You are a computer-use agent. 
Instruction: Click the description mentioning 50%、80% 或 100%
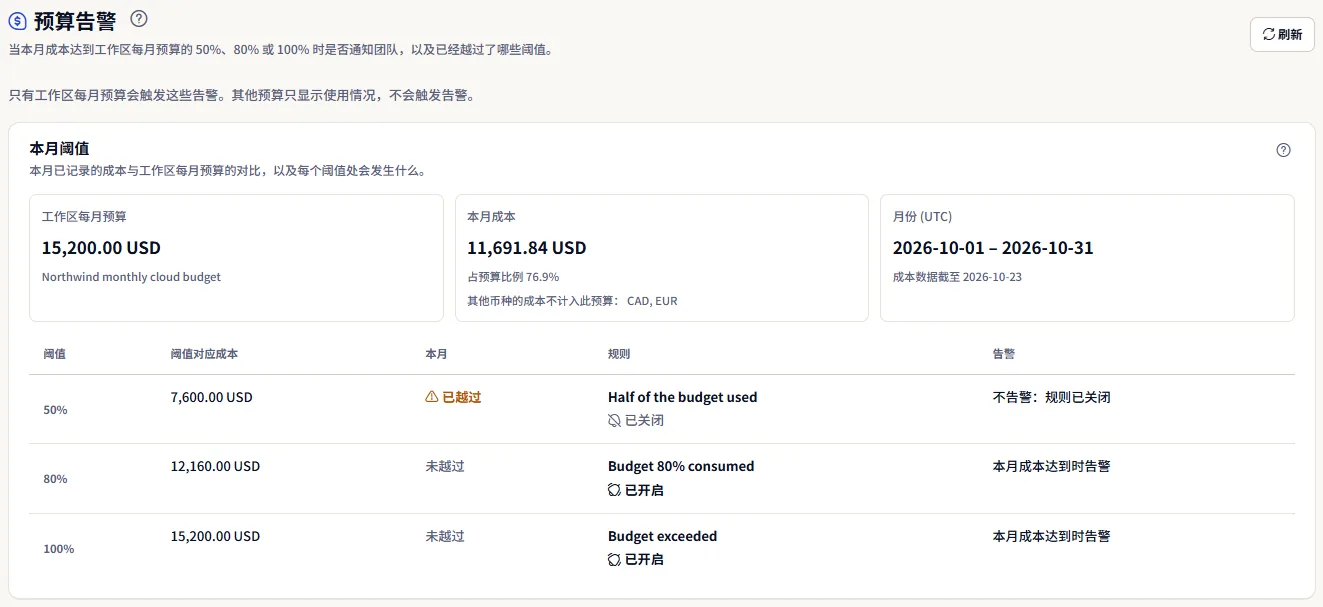[281, 49]
